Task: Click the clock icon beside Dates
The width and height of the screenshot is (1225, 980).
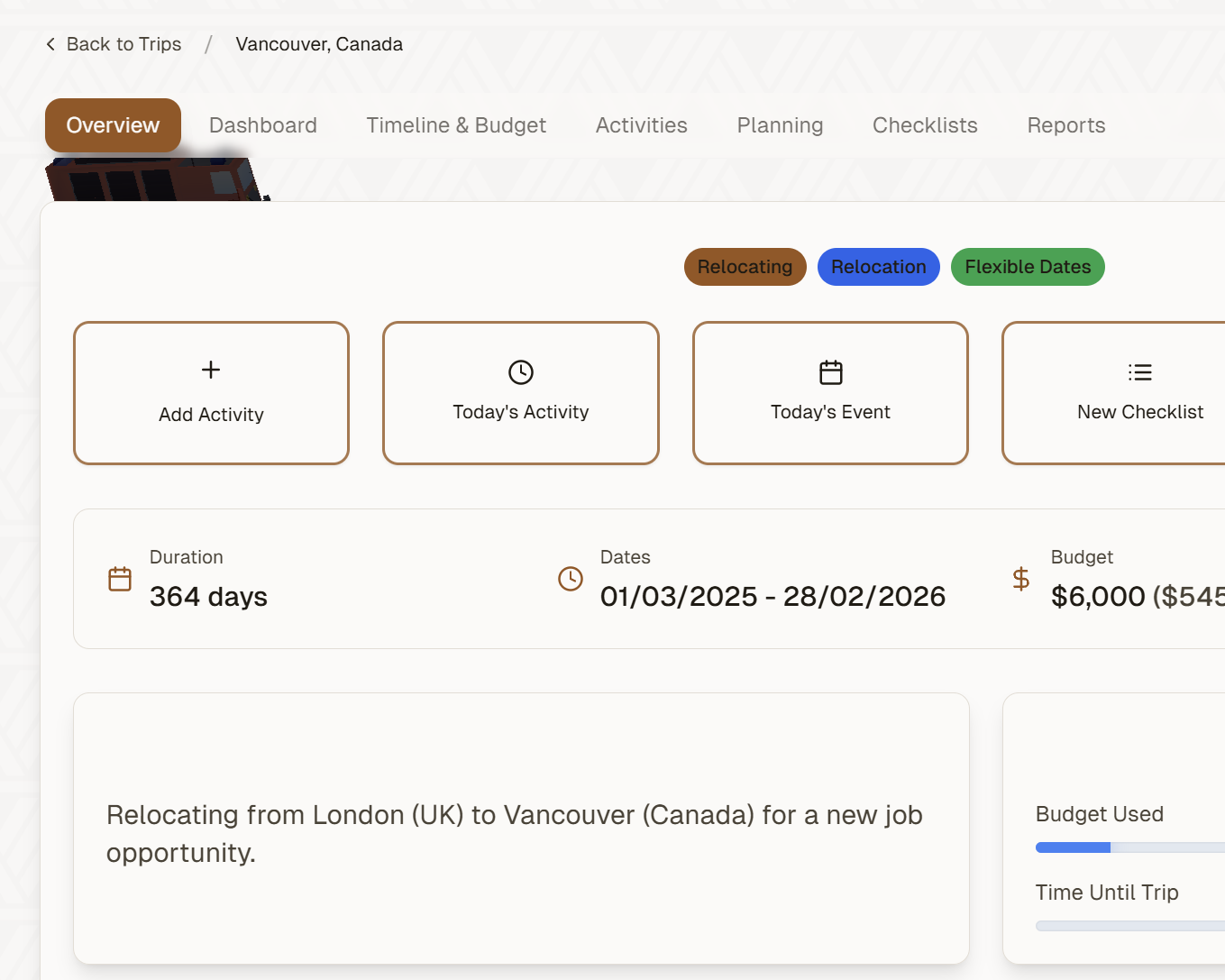Action: [571, 579]
